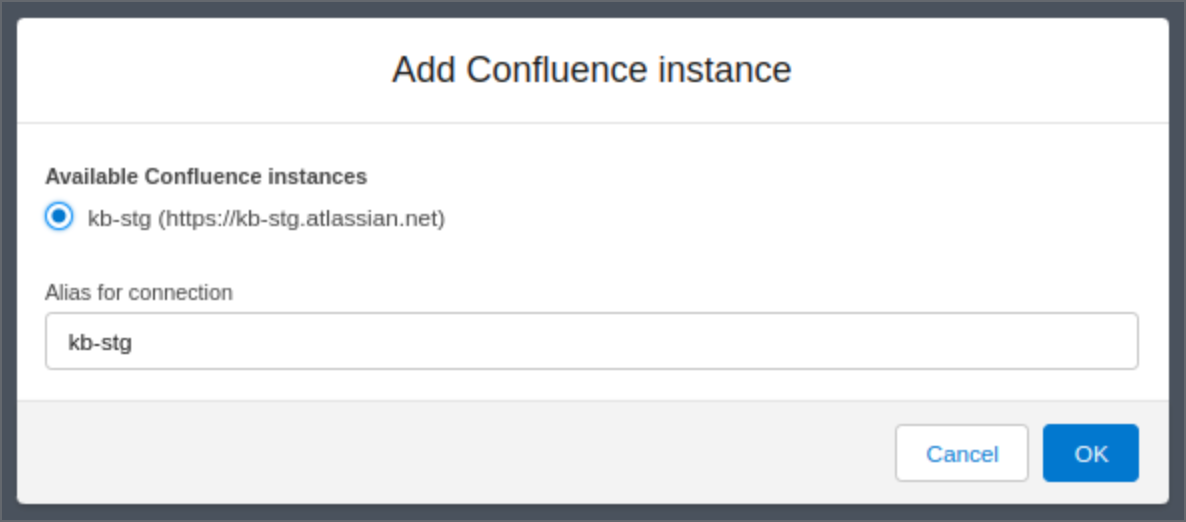The height and width of the screenshot is (522, 1186).
Task: Click the dark backdrop outside the dialog
Action: pos(8,260)
